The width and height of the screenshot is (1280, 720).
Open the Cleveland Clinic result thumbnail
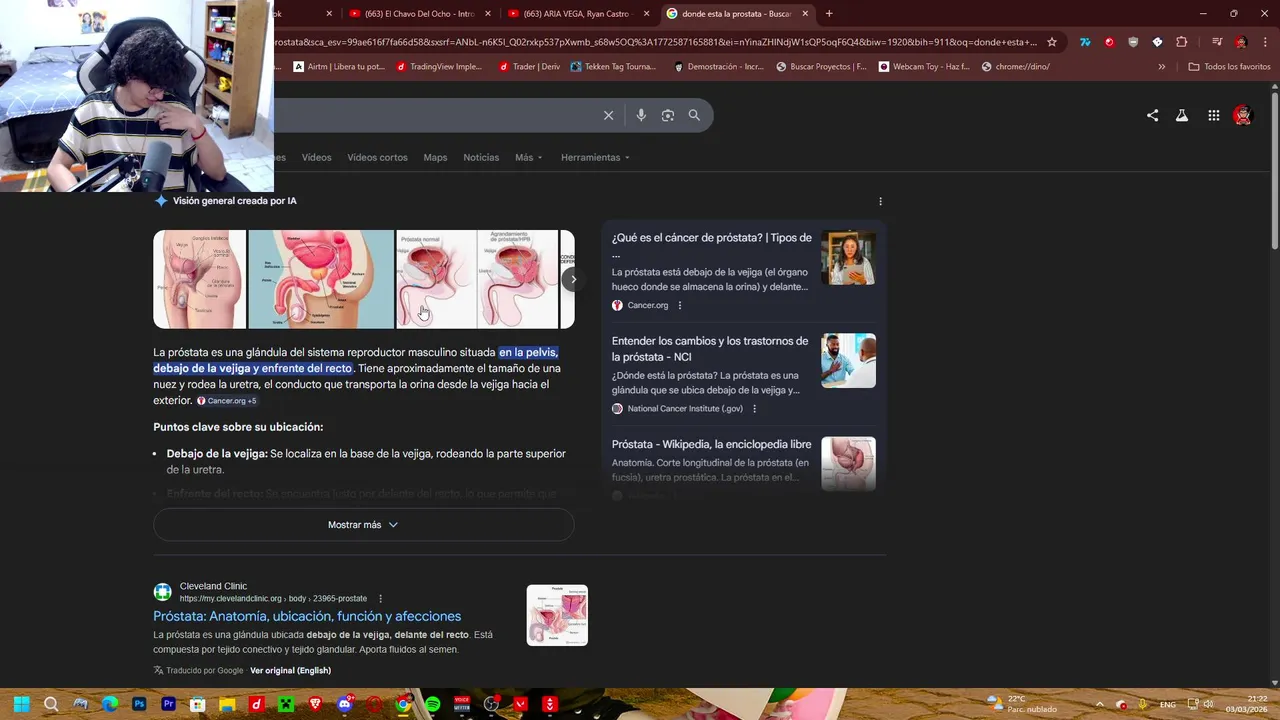557,615
